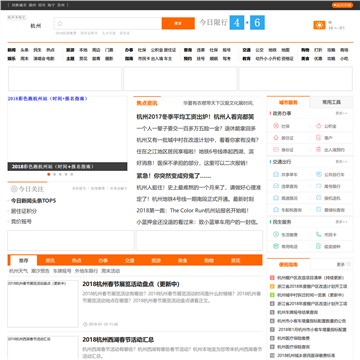Open article 2018杭州春节展览活动盘点

point(131,284)
